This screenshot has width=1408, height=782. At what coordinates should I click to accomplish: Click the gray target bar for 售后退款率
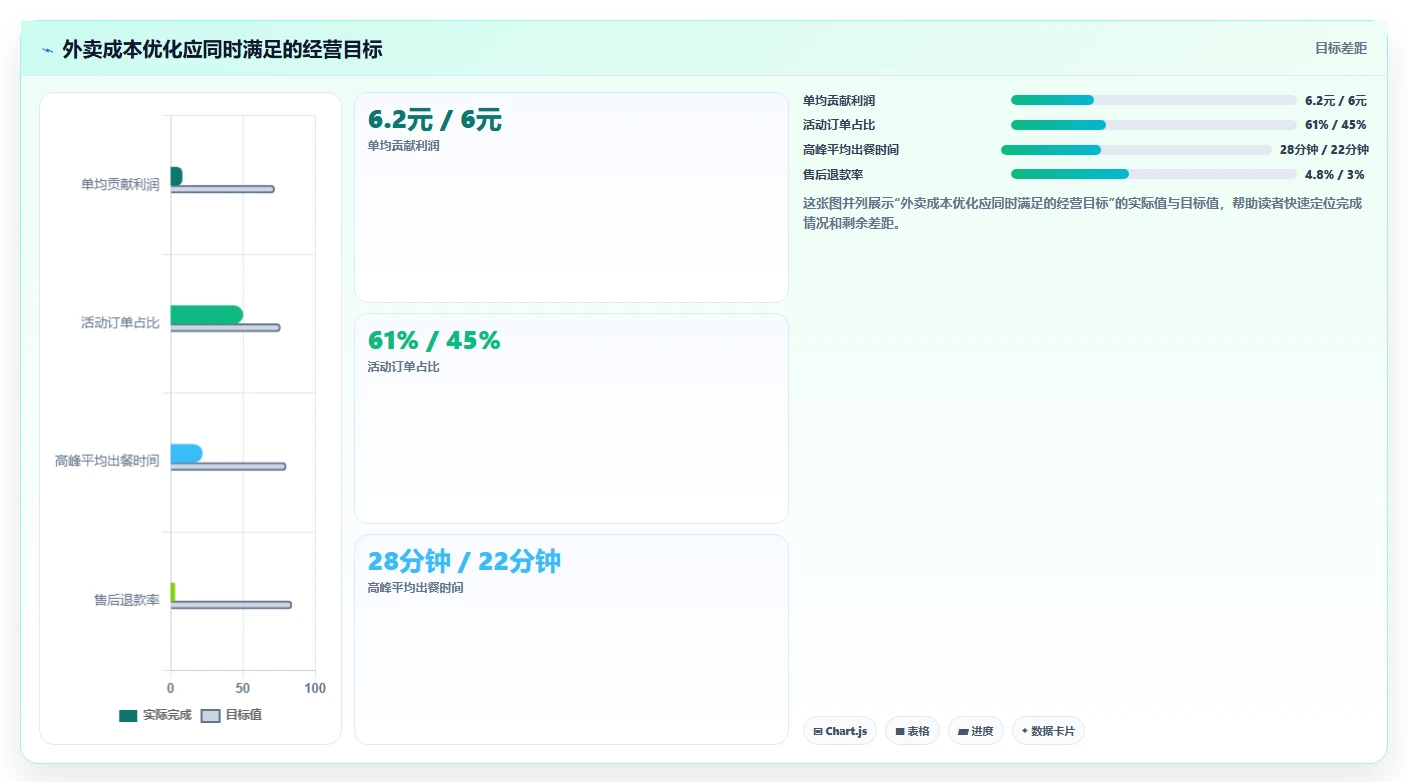(x=231, y=605)
